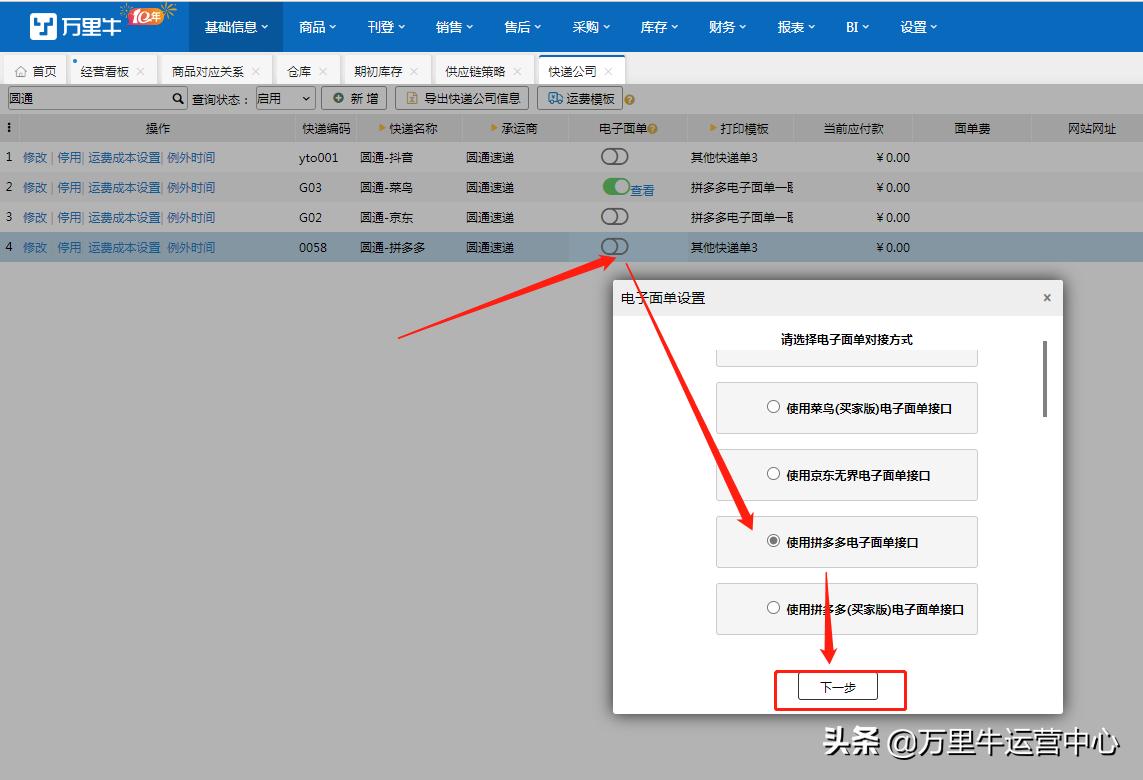1143x780 pixels.
Task: Click the search magnifier icon
Action: point(178,98)
